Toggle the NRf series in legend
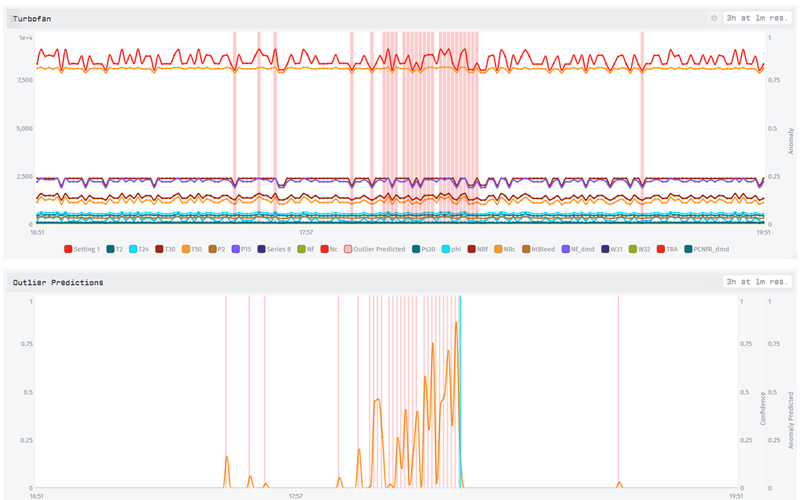Image resolution: width=800 pixels, height=500 pixels. click(x=478, y=249)
